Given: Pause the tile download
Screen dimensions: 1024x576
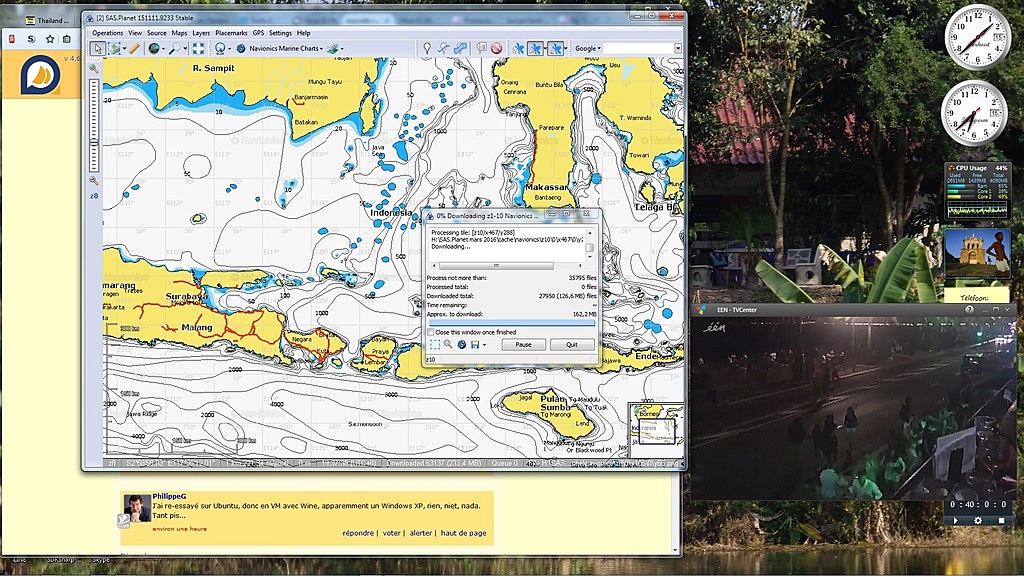Looking at the screenshot, I should click(523, 344).
